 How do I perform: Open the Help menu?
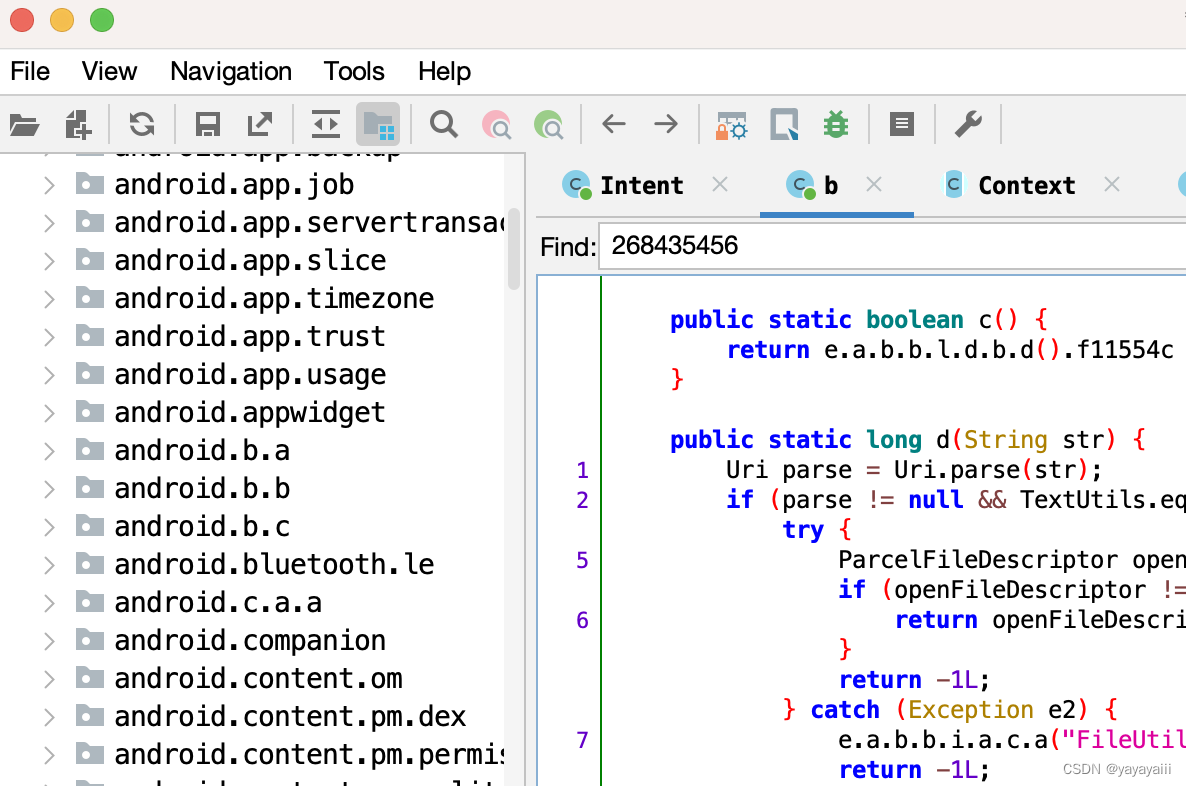coord(445,71)
